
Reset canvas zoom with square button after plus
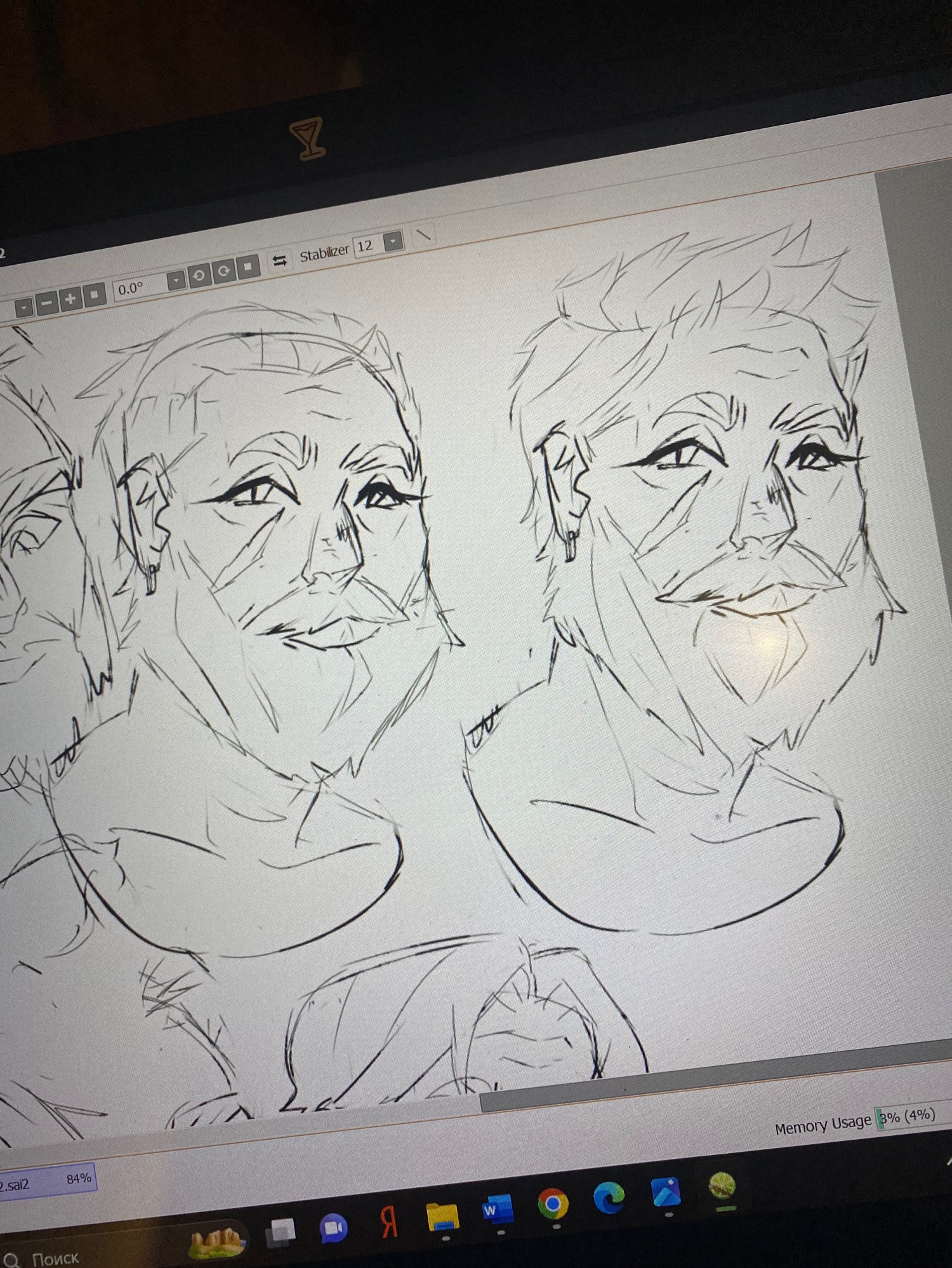click(x=95, y=295)
